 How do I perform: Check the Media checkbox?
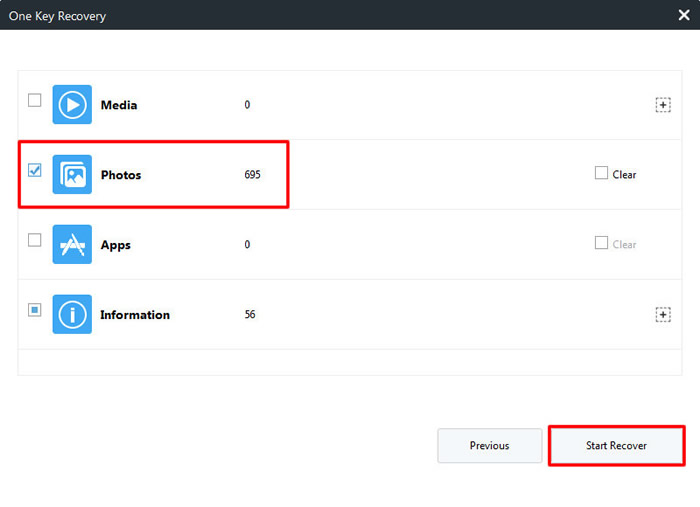click(34, 100)
